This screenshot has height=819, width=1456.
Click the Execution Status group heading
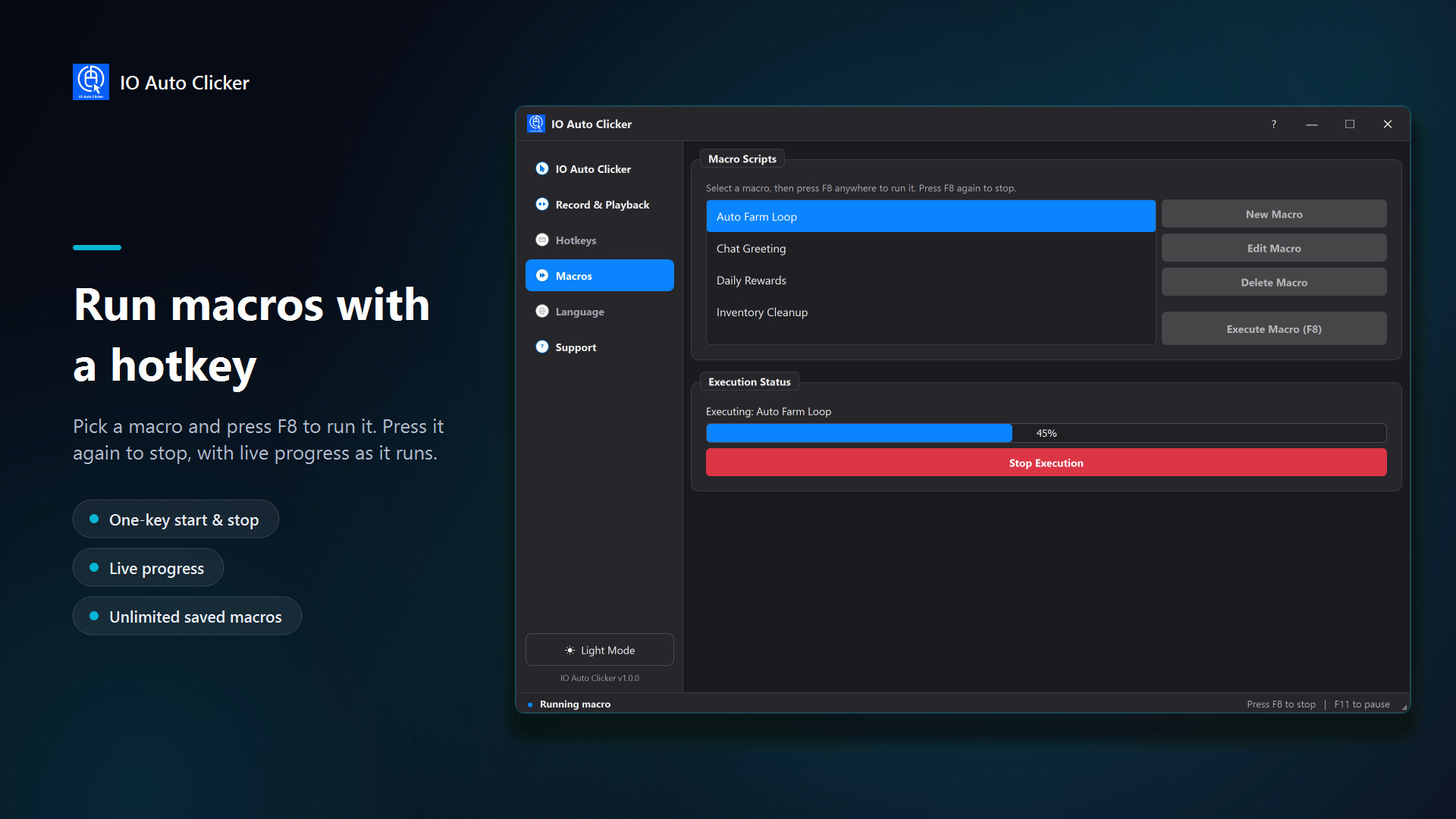tap(749, 381)
